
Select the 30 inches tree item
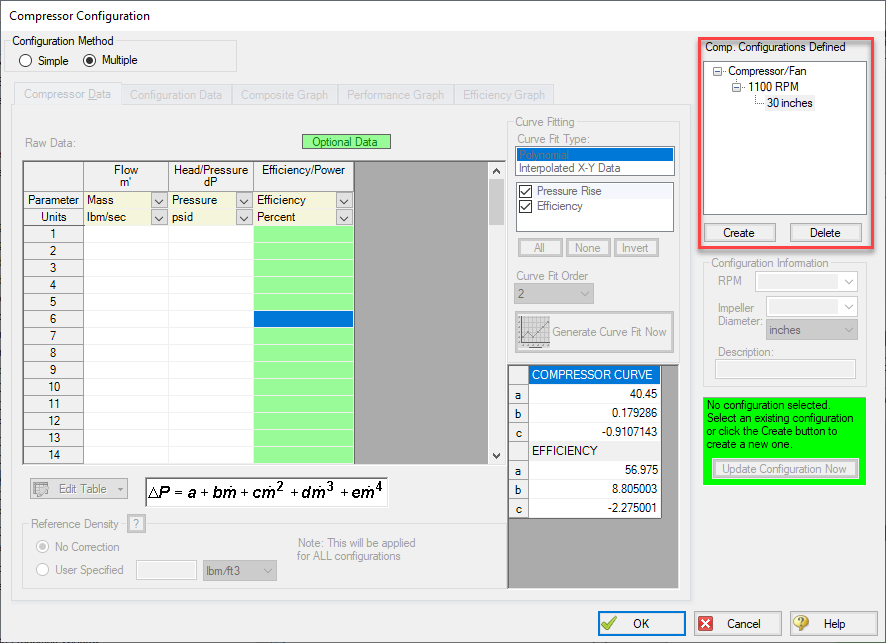789,103
